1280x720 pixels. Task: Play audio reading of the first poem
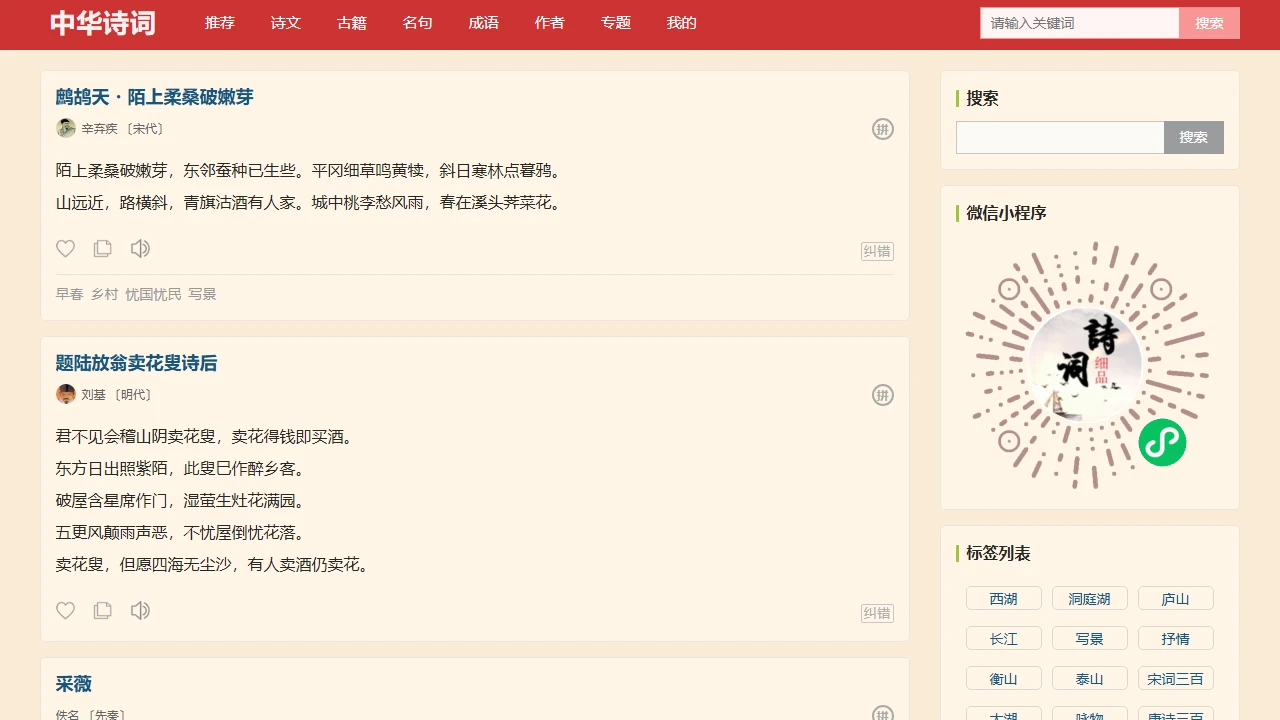tap(140, 248)
